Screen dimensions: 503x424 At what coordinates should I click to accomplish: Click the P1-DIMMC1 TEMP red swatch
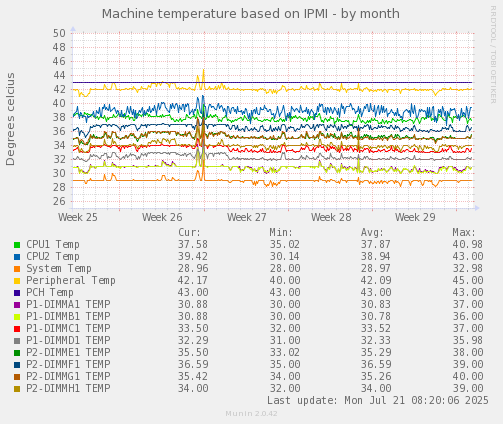tap(17, 329)
